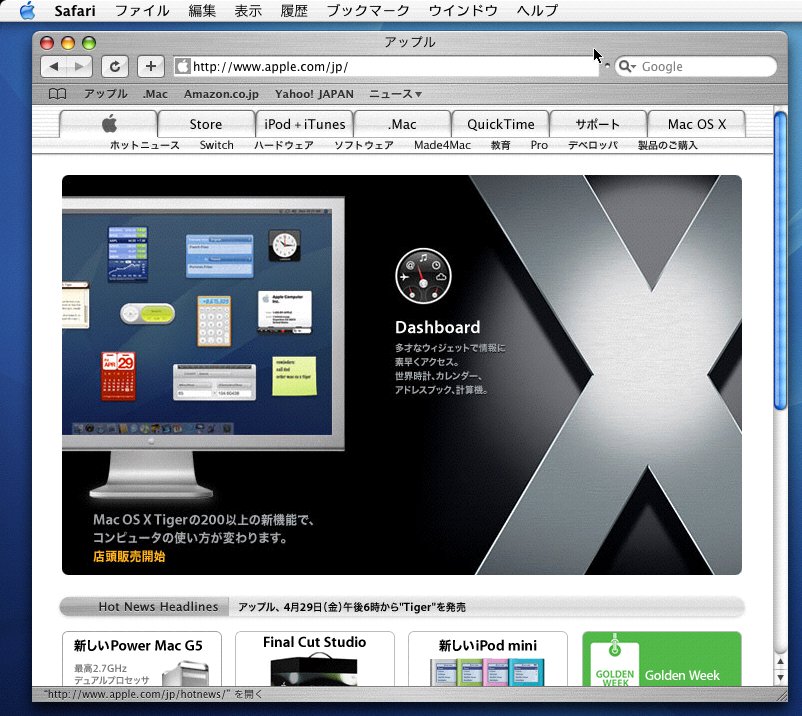Switch to the Store tab
The height and width of the screenshot is (716, 802).
[x=206, y=124]
